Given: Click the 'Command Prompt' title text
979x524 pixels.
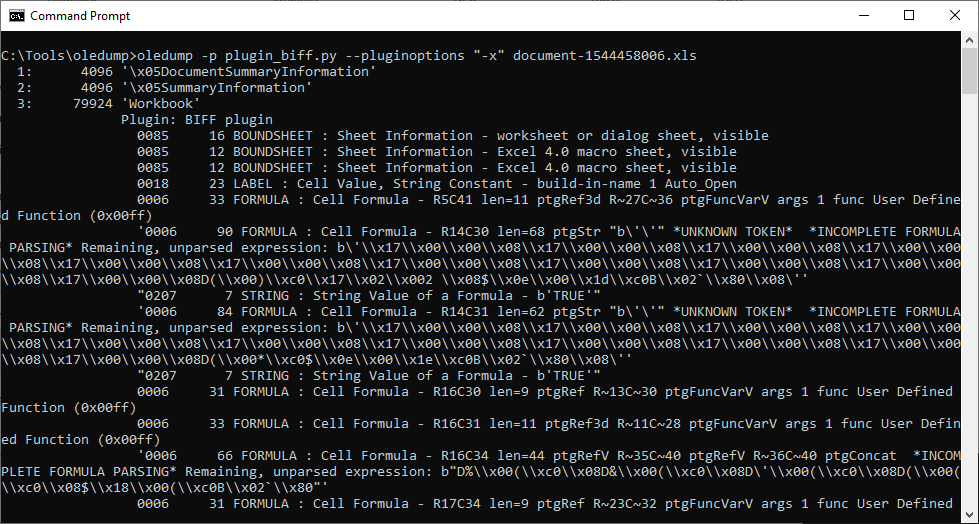Looking at the screenshot, I should coord(80,16).
